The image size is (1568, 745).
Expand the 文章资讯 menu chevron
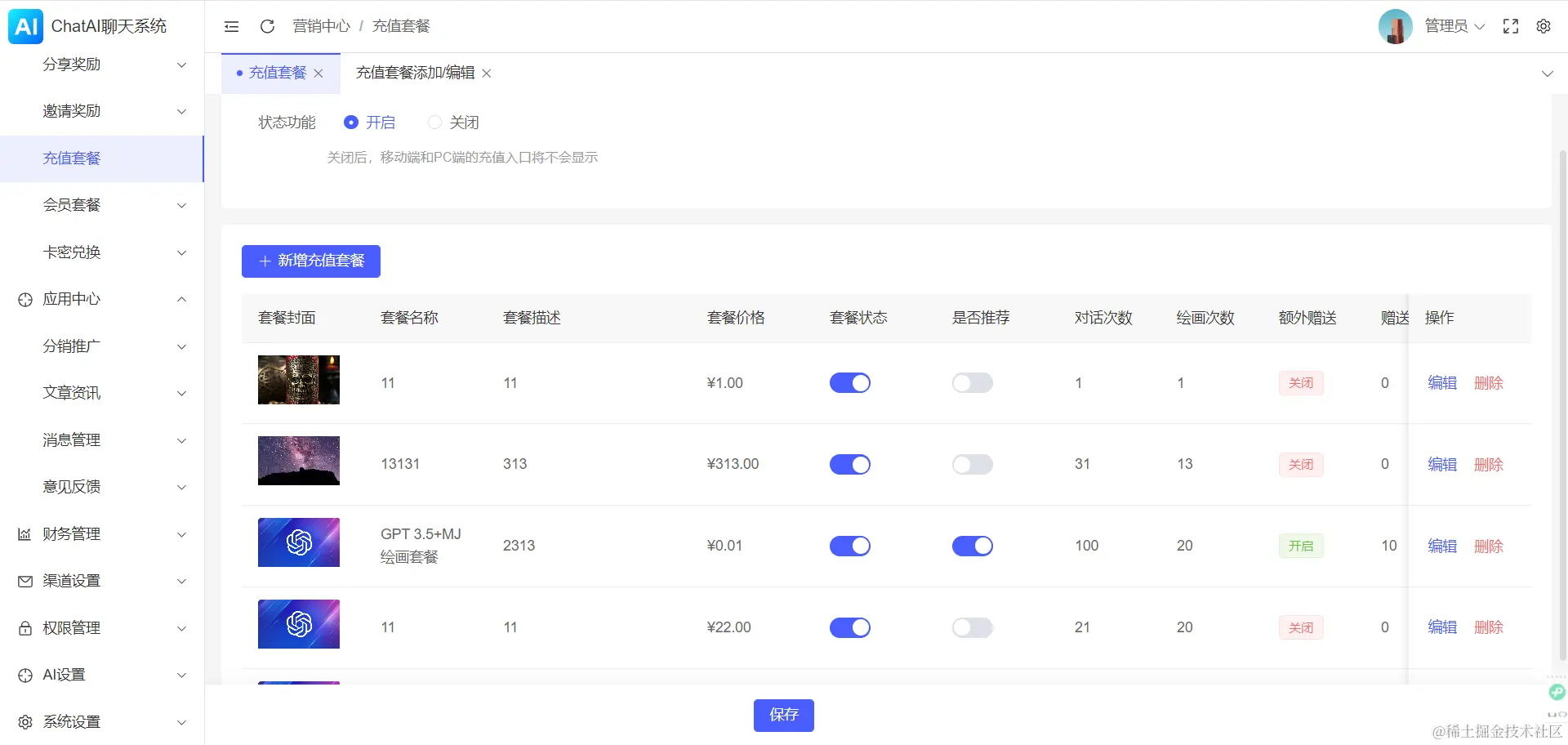(x=182, y=393)
